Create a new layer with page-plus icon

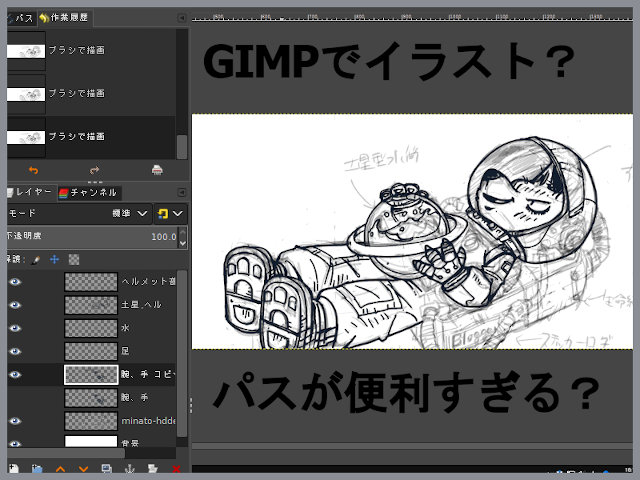(x=13, y=469)
